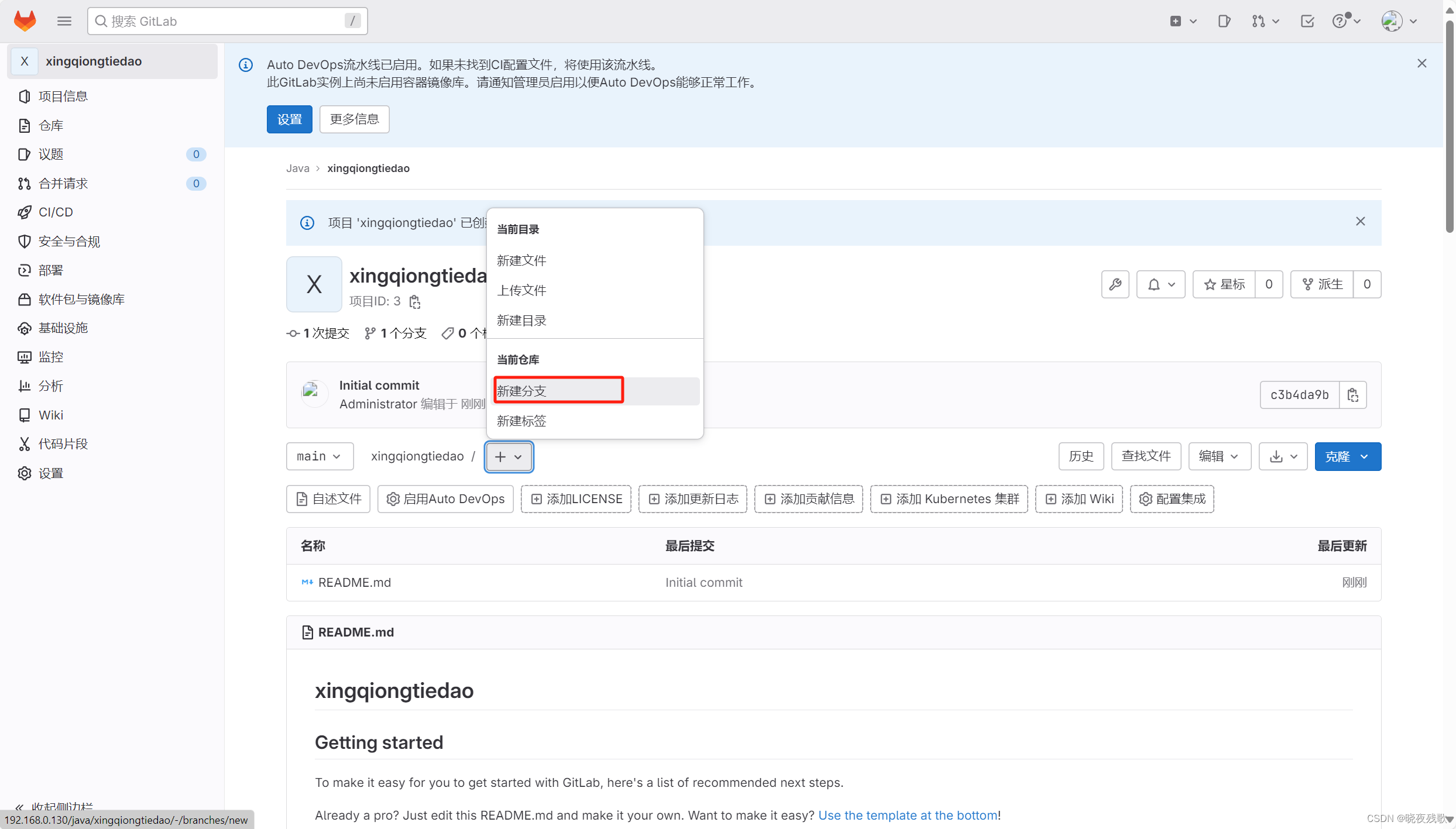Click the GitLab fox logo
This screenshot has height=829, width=1456.
(25, 21)
